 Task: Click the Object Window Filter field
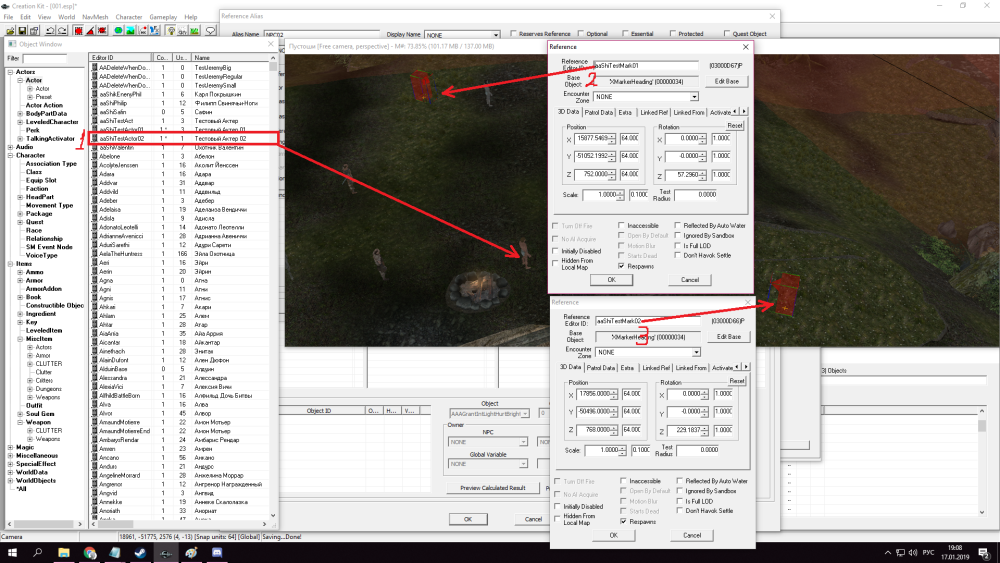pyautogui.click(x=45, y=59)
